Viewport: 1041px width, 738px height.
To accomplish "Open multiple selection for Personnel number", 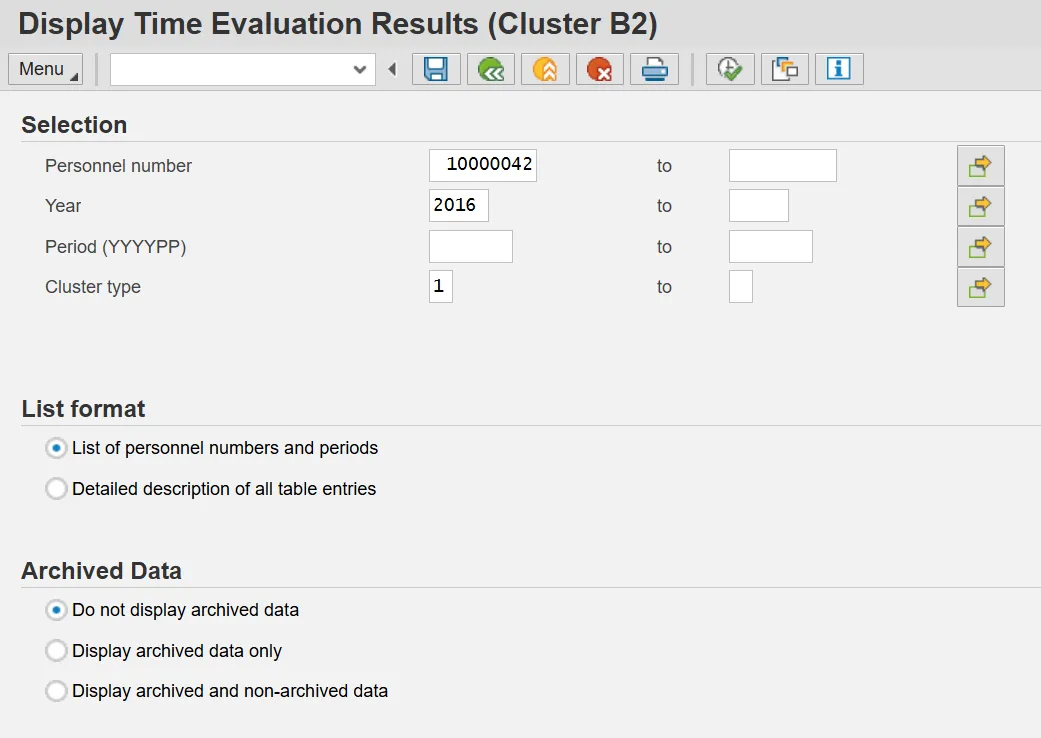I will point(980,166).
